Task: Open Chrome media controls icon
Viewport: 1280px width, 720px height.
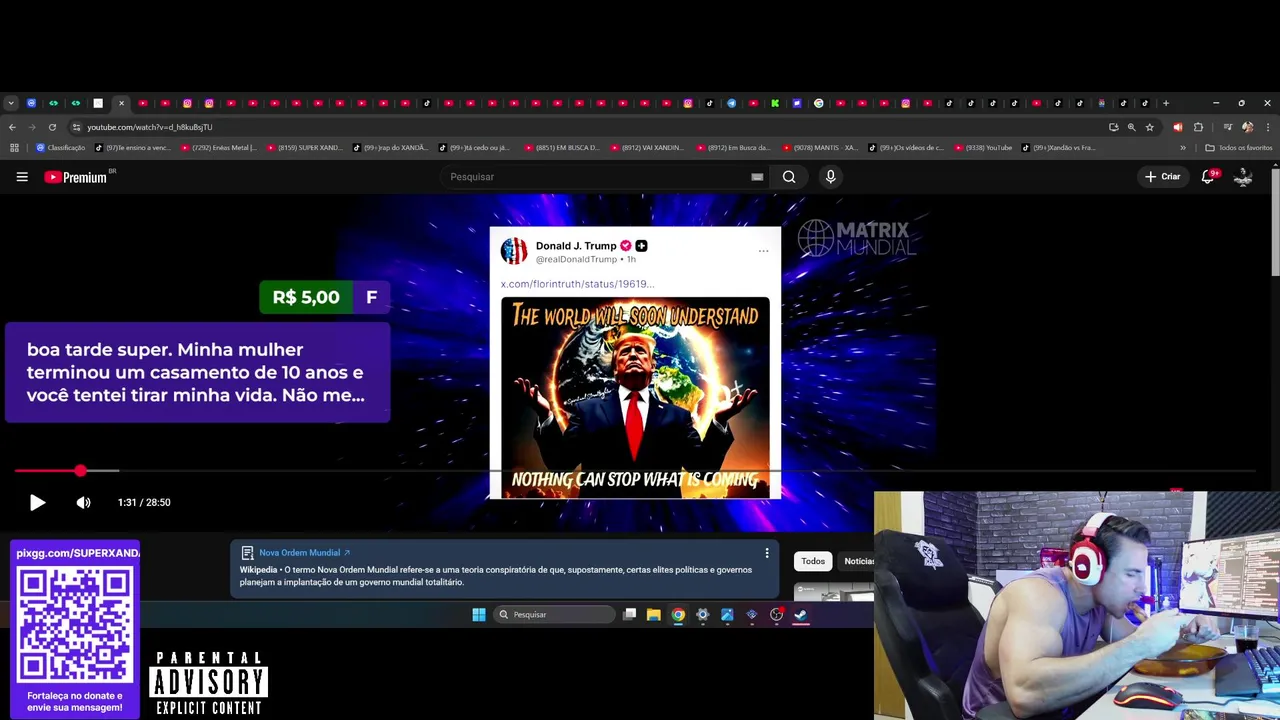Action: coord(1228,127)
